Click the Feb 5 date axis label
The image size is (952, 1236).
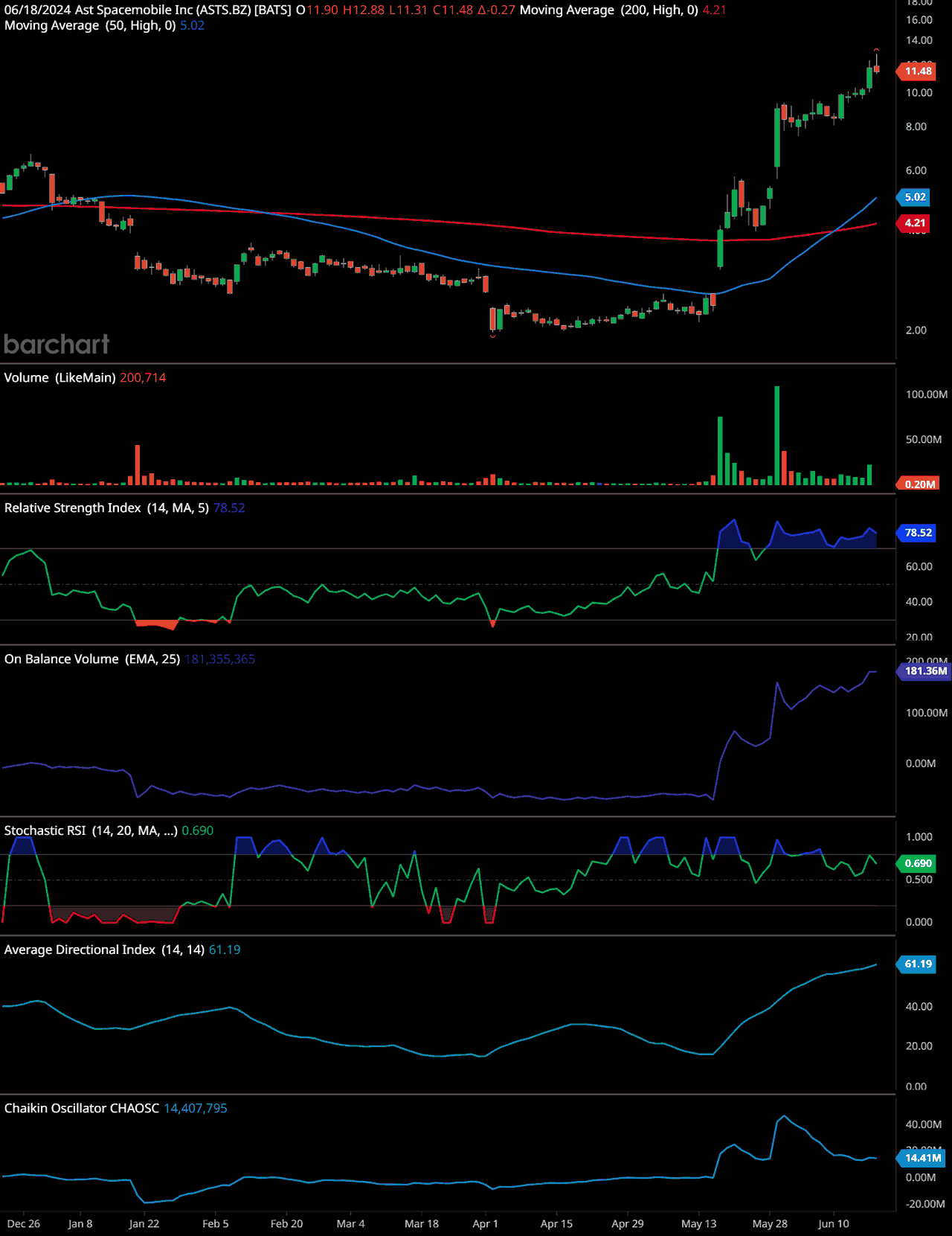click(216, 1224)
